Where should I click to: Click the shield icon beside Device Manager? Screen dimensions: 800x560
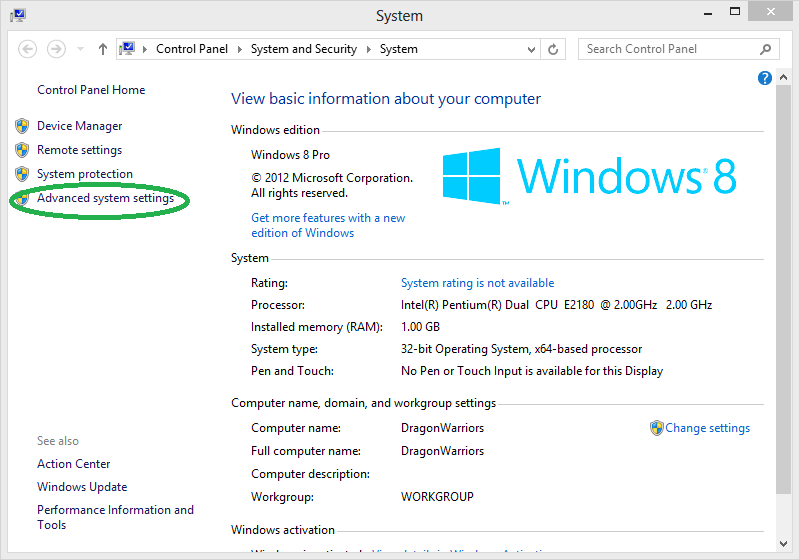coord(22,125)
